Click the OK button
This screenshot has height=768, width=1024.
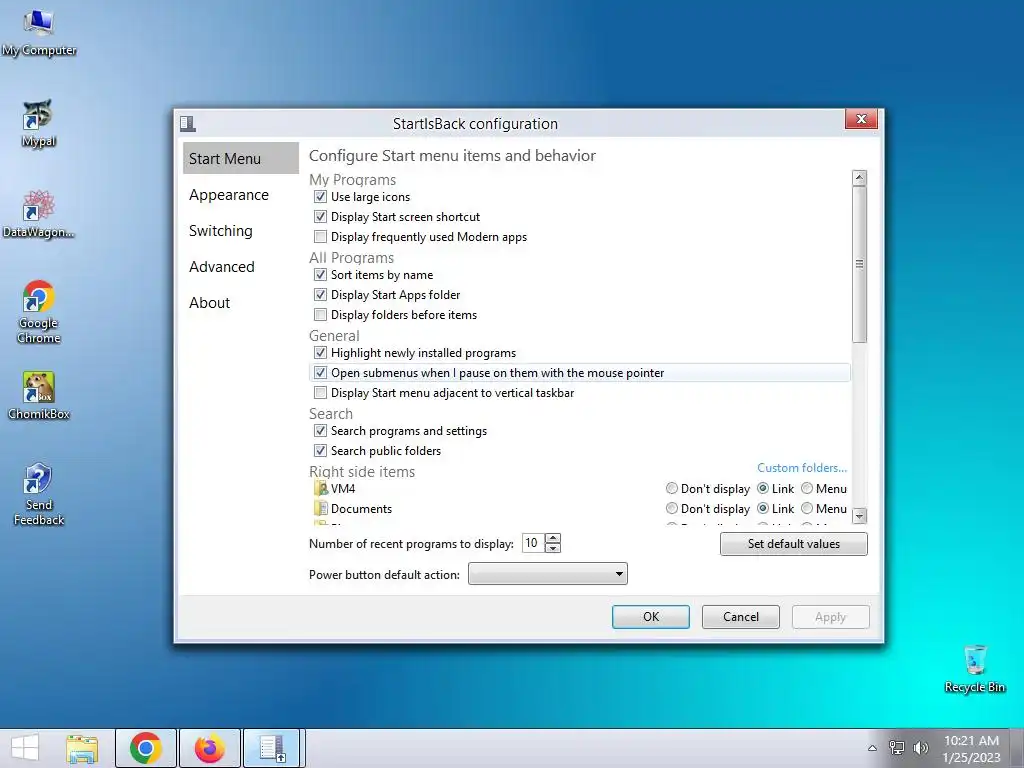point(650,617)
